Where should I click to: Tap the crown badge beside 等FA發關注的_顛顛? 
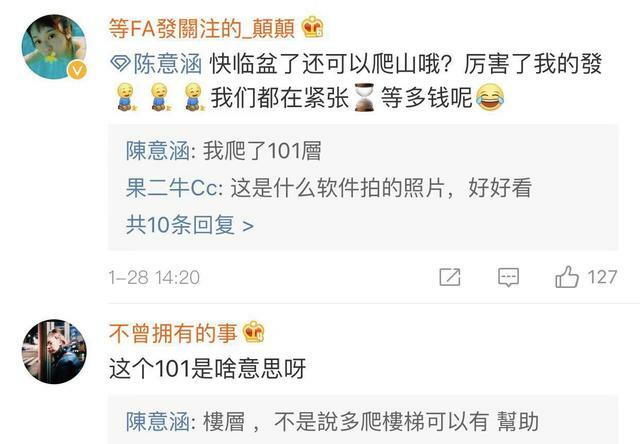[x=313, y=27]
